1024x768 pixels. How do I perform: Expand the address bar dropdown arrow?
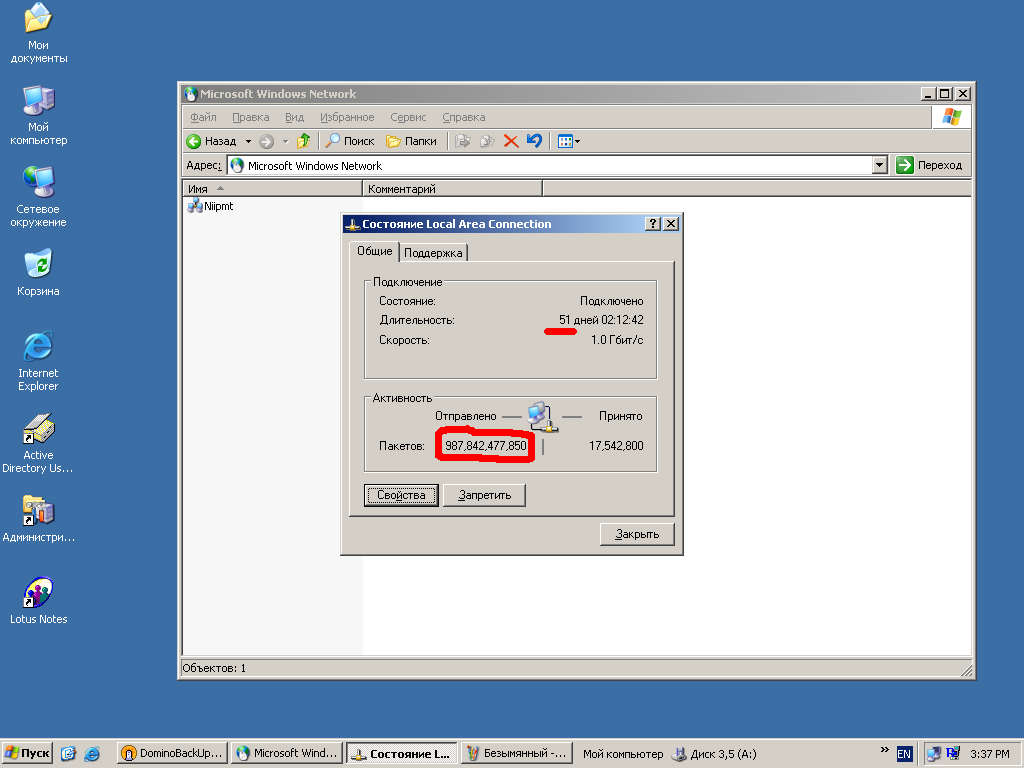click(x=880, y=165)
